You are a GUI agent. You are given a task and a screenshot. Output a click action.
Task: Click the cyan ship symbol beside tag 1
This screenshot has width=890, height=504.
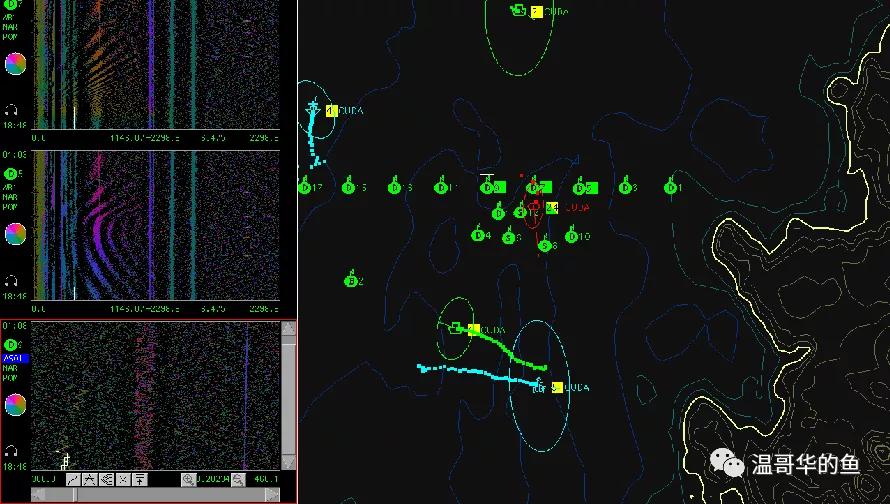[313, 107]
